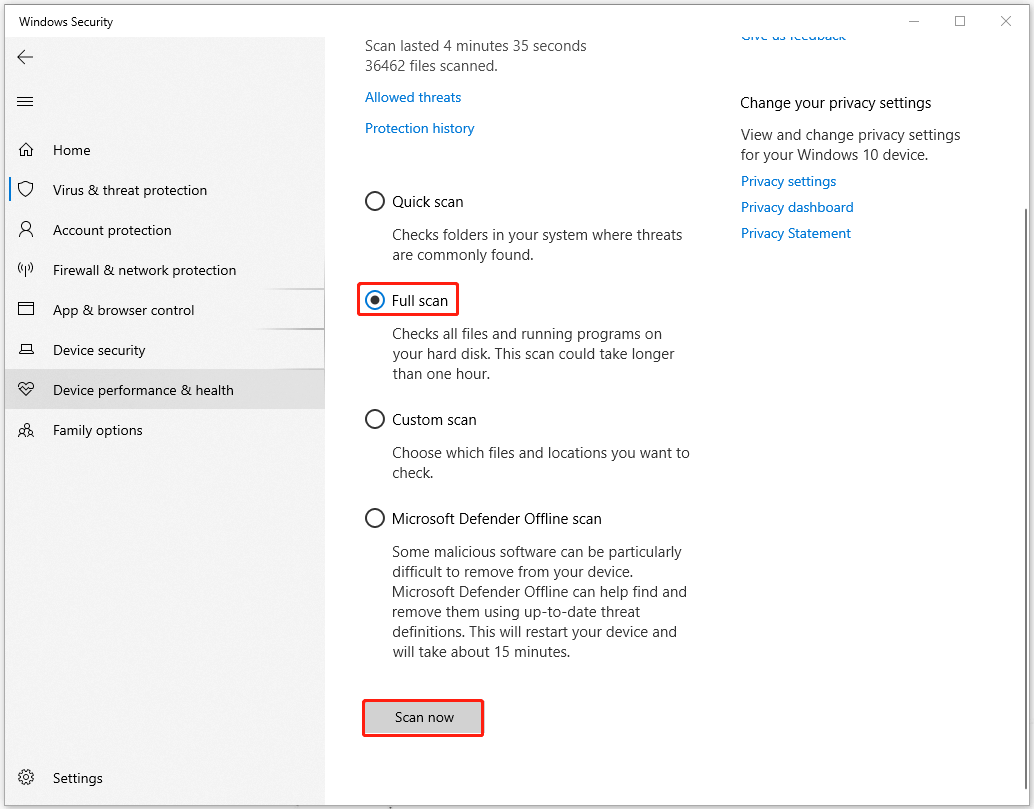This screenshot has width=1034, height=809.
Task: Click the App & browser control icon
Action: 26,310
